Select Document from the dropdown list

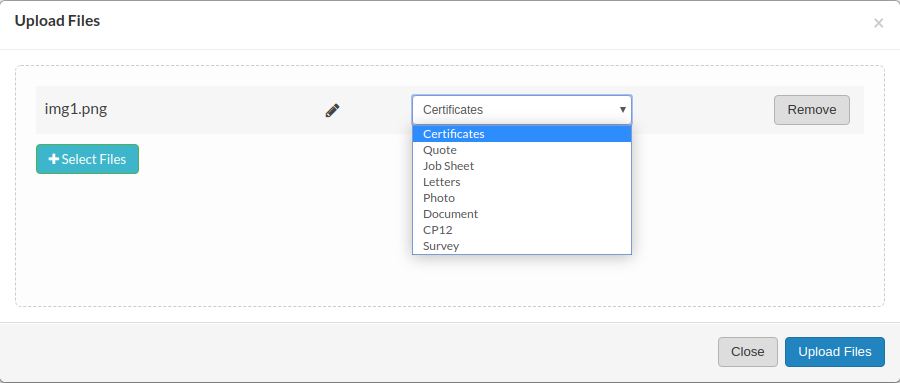click(x=522, y=214)
